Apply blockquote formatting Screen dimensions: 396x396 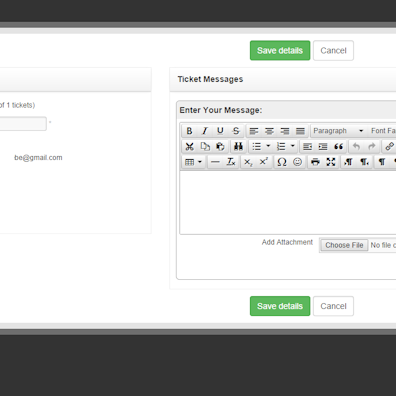(x=338, y=146)
